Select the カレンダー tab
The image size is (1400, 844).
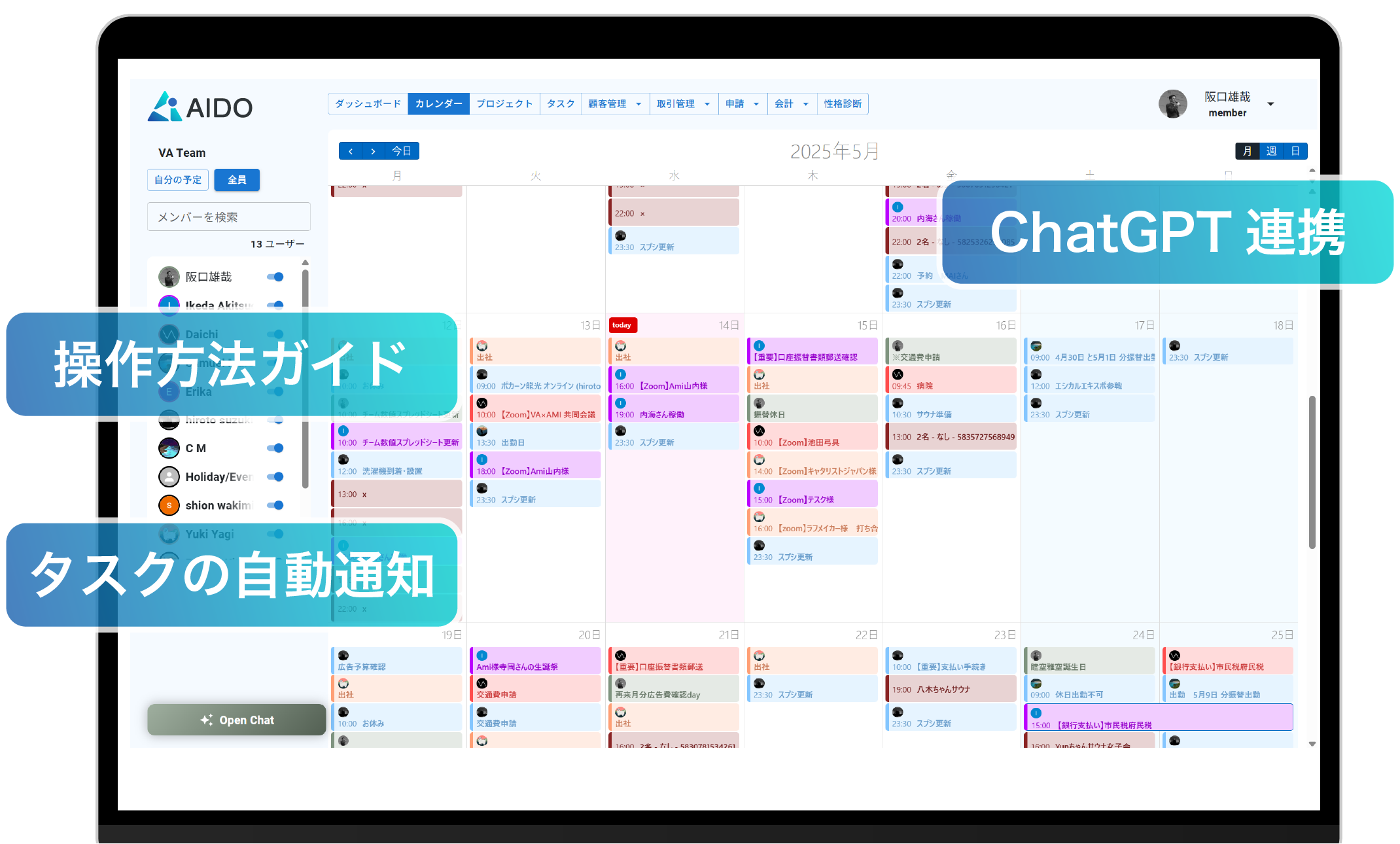click(x=438, y=104)
